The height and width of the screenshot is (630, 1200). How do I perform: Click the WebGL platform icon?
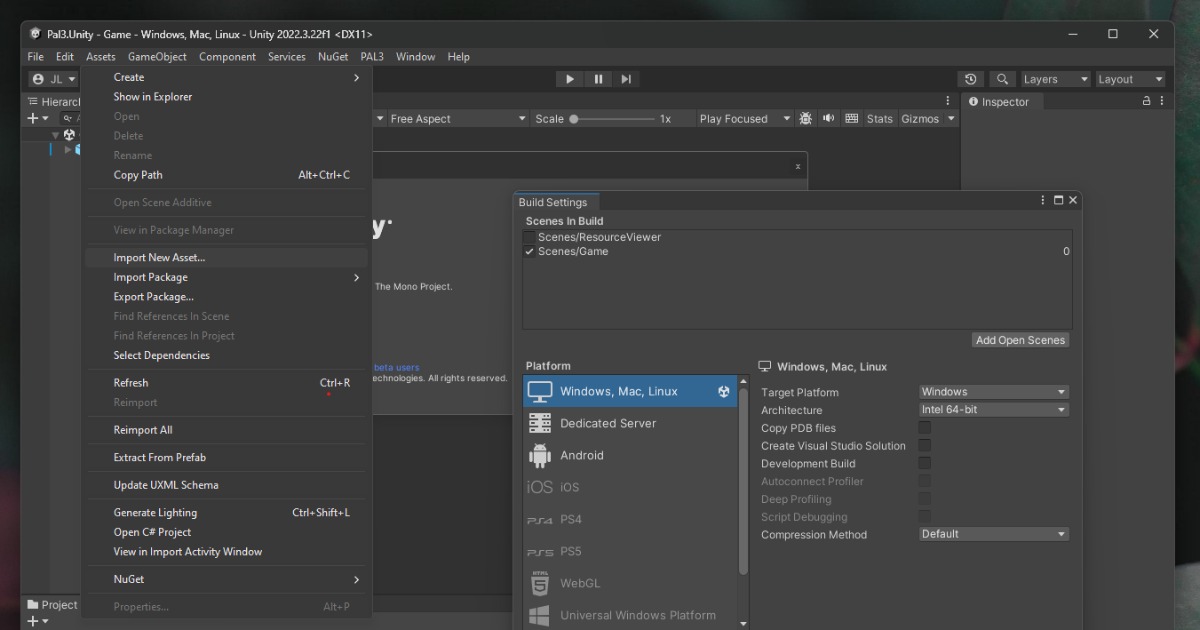click(x=538, y=583)
